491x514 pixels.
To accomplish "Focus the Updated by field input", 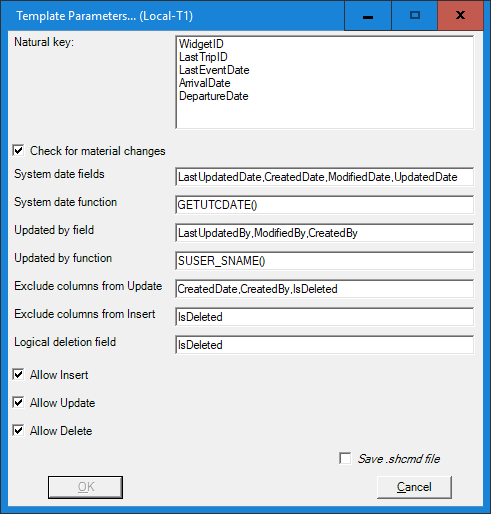I will click(x=324, y=233).
